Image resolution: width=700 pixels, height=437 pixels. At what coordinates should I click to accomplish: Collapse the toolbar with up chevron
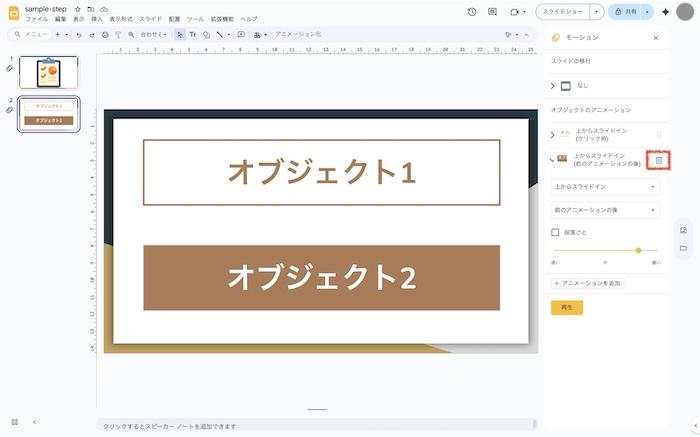tap(526, 34)
